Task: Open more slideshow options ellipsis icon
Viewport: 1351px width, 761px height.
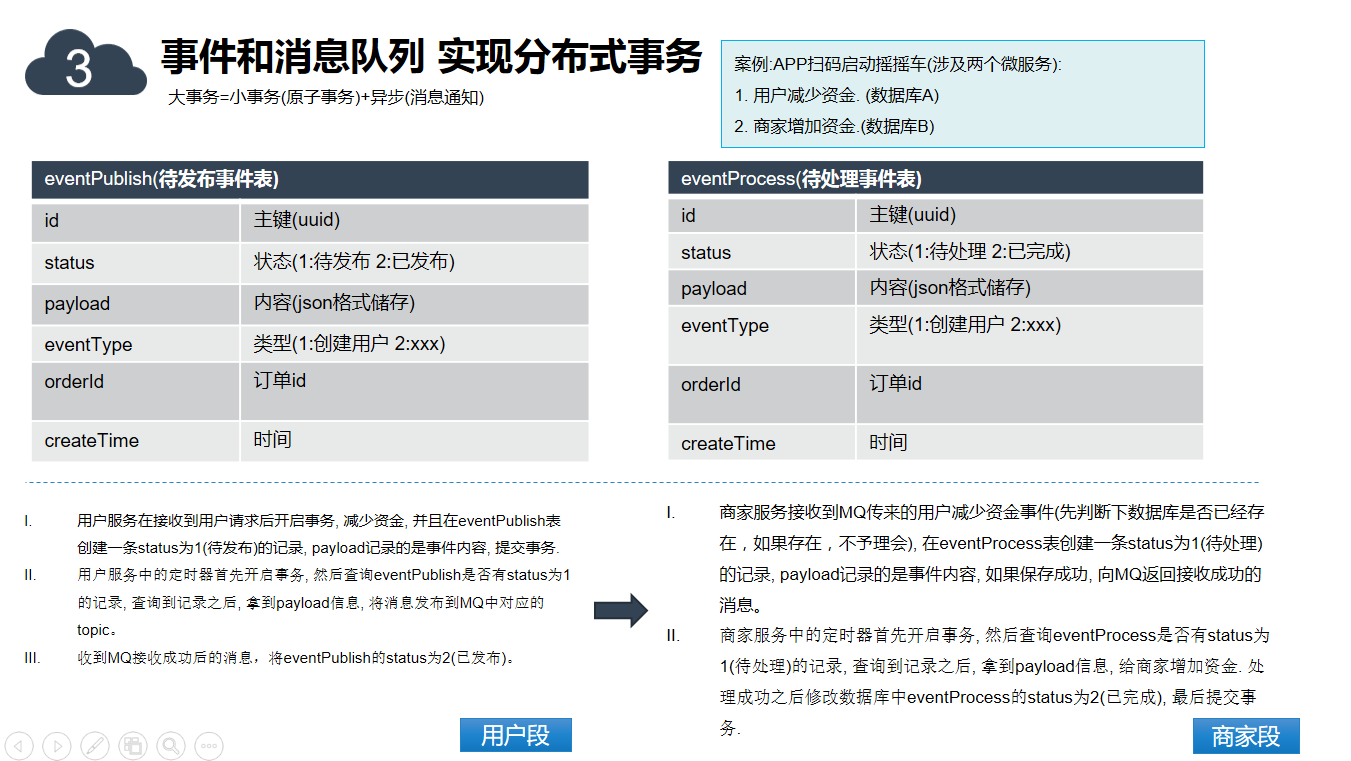Action: [x=209, y=745]
